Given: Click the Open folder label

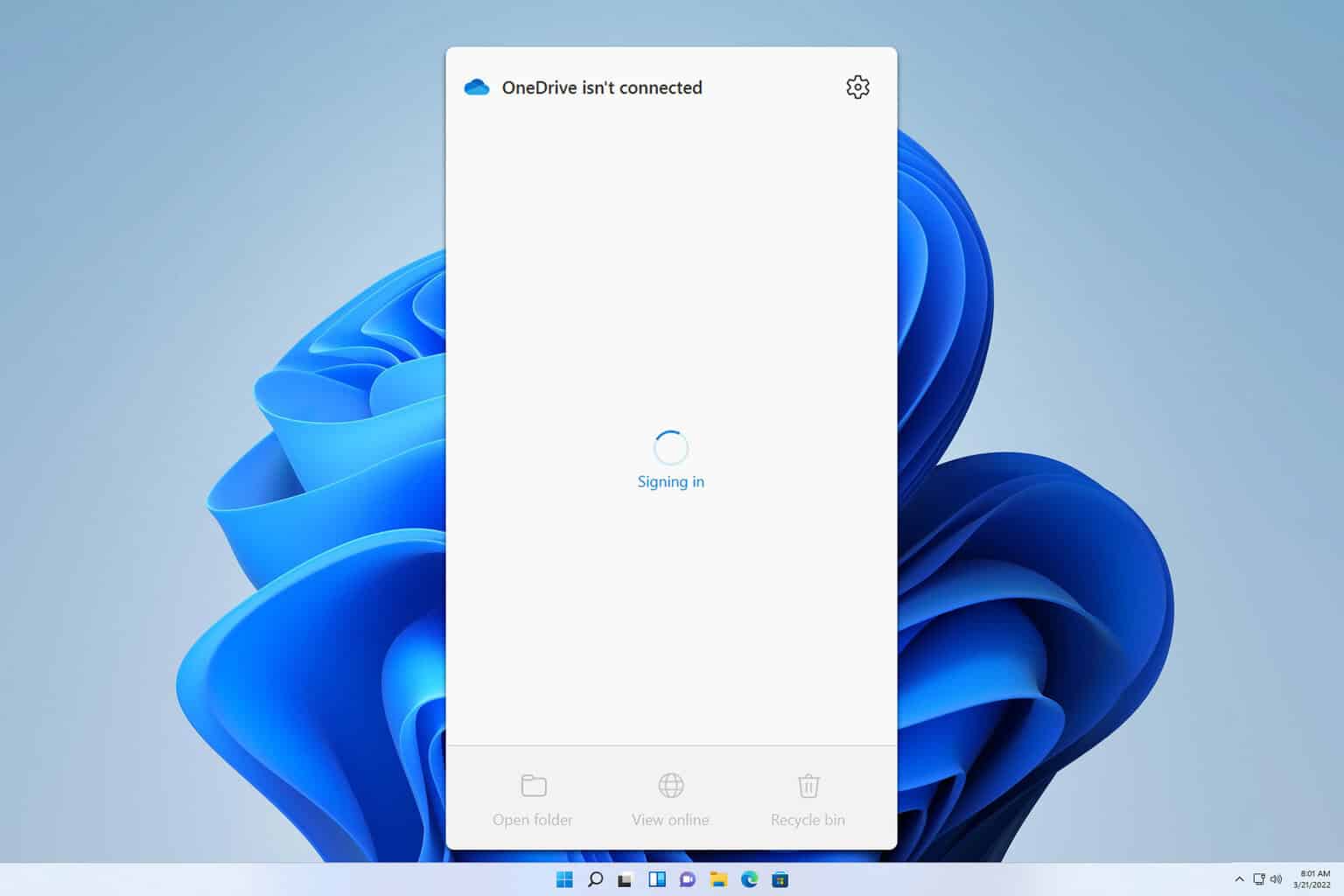Looking at the screenshot, I should tap(533, 820).
